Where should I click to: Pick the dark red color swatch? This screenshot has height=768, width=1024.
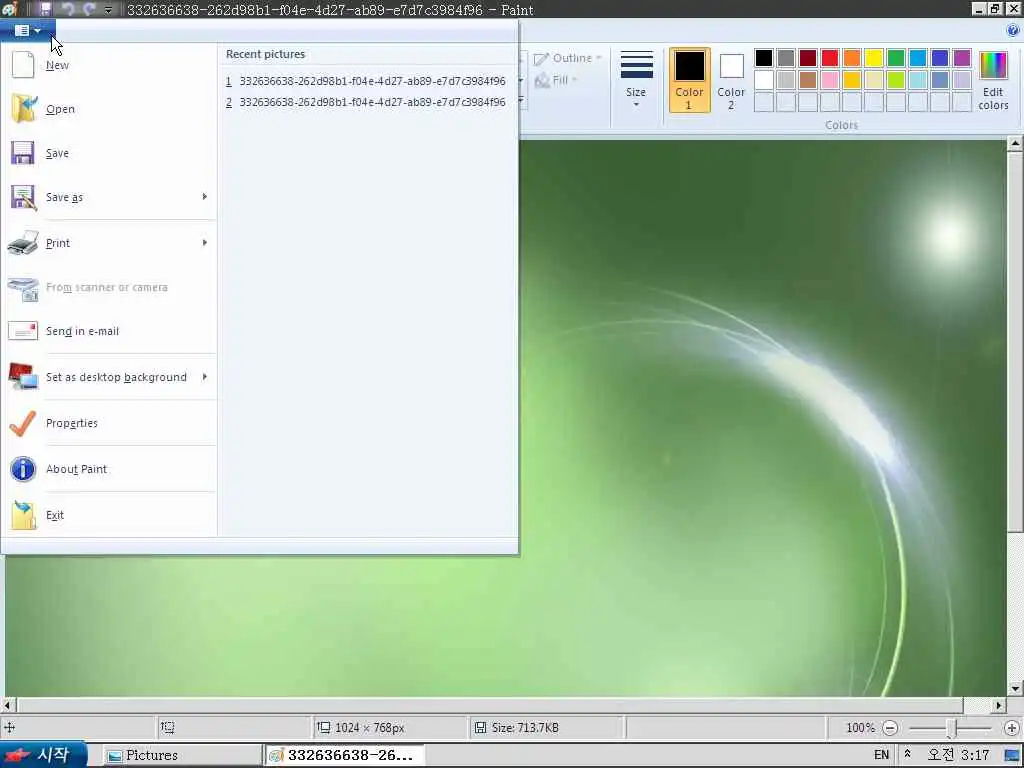tap(808, 58)
